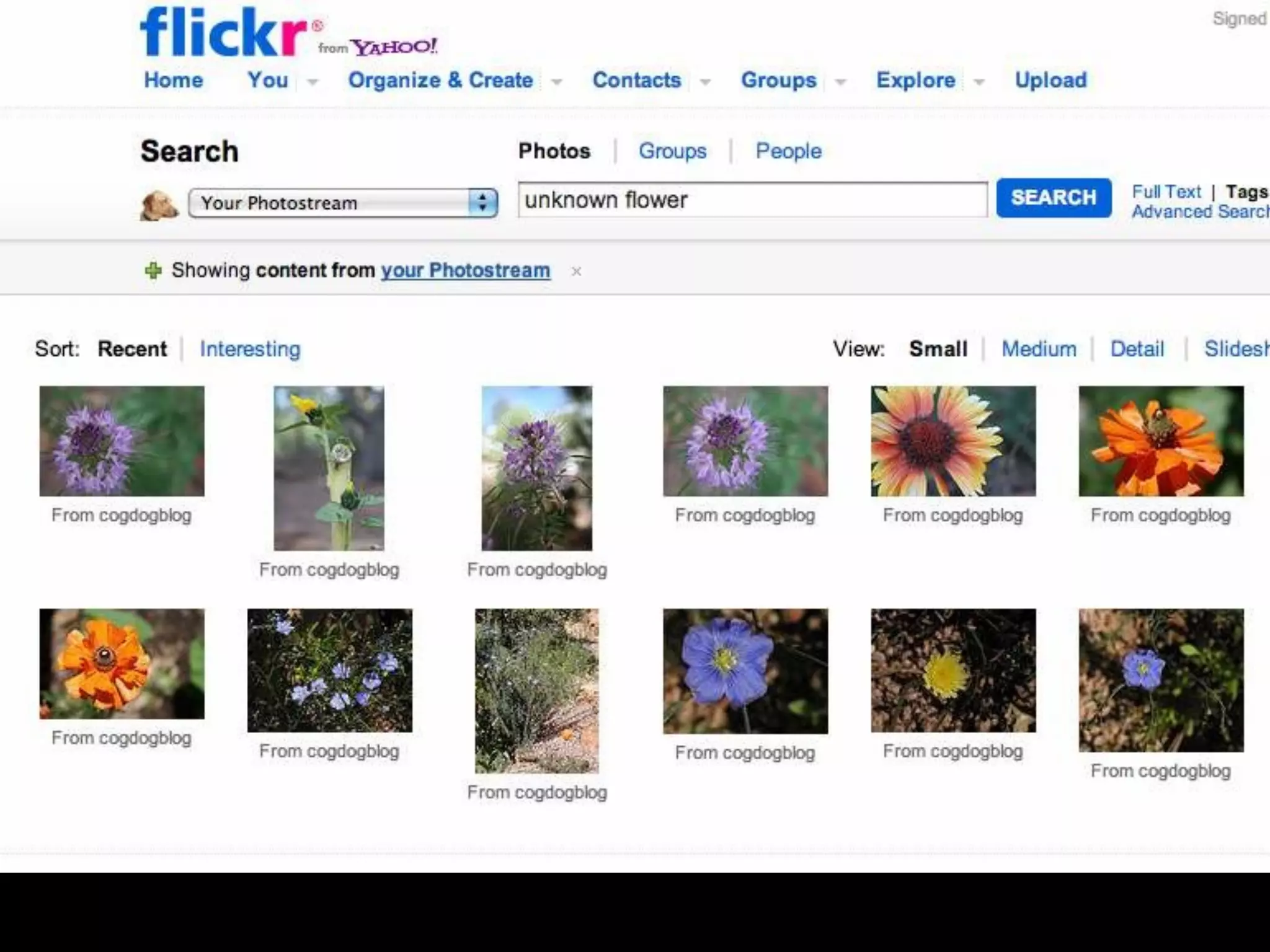Switch search to People tab

pos(788,151)
